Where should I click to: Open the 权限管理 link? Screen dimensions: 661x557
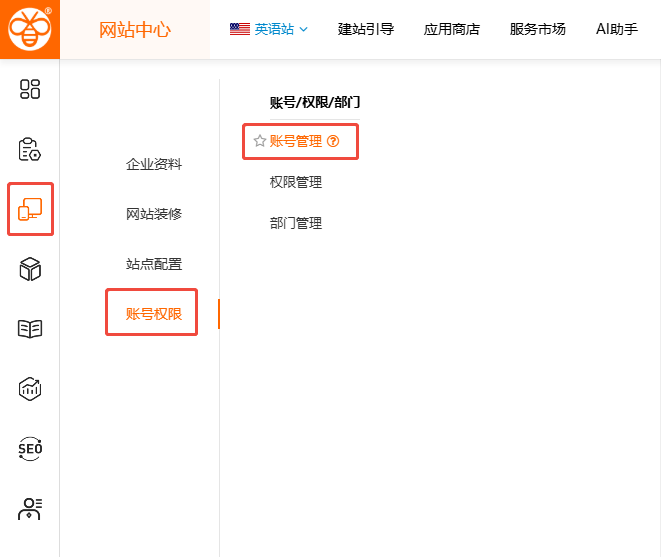pos(296,182)
